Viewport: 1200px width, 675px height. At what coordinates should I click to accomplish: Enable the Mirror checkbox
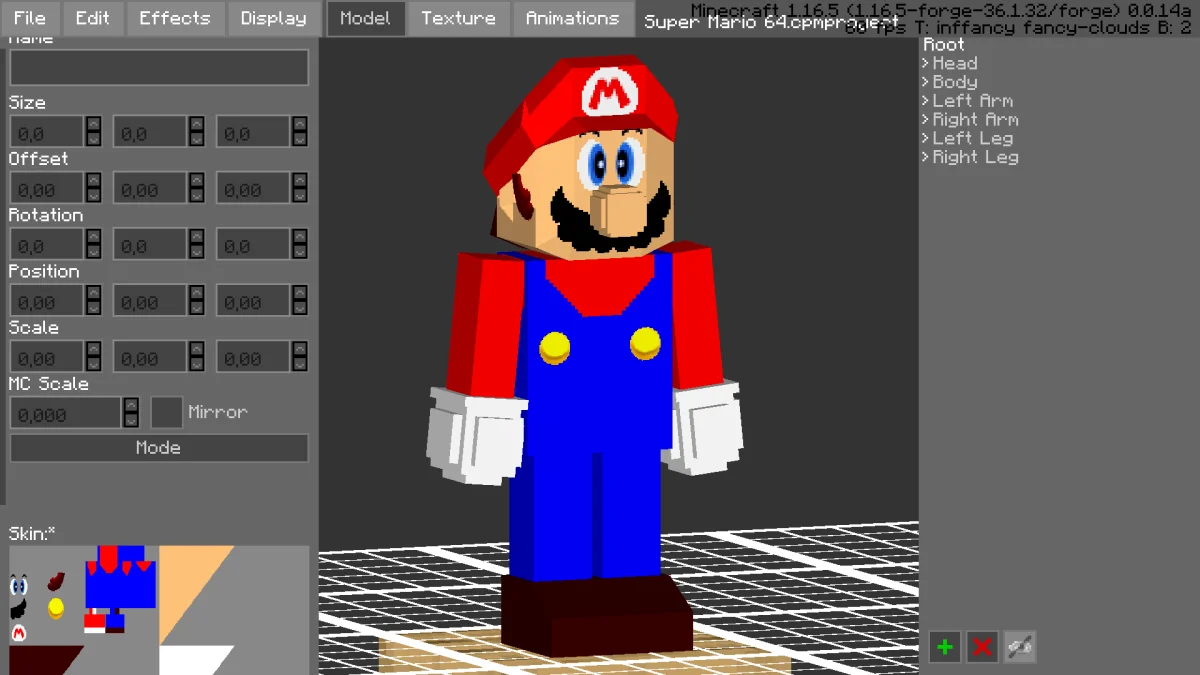tap(167, 412)
